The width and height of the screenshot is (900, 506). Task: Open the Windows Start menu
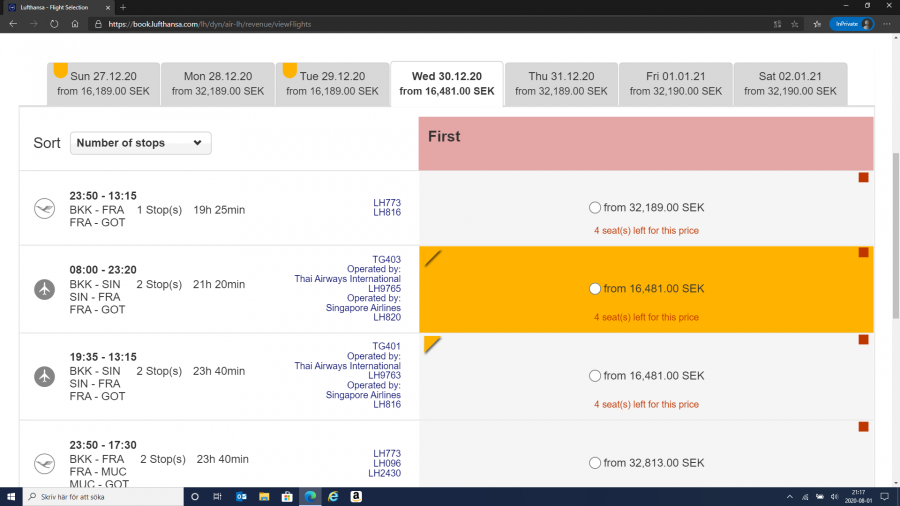tap(11, 497)
